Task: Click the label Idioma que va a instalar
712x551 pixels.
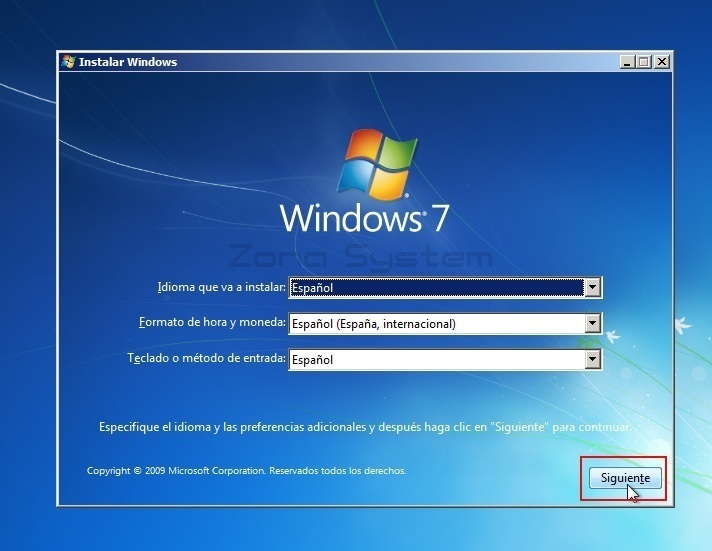Action: click(222, 287)
